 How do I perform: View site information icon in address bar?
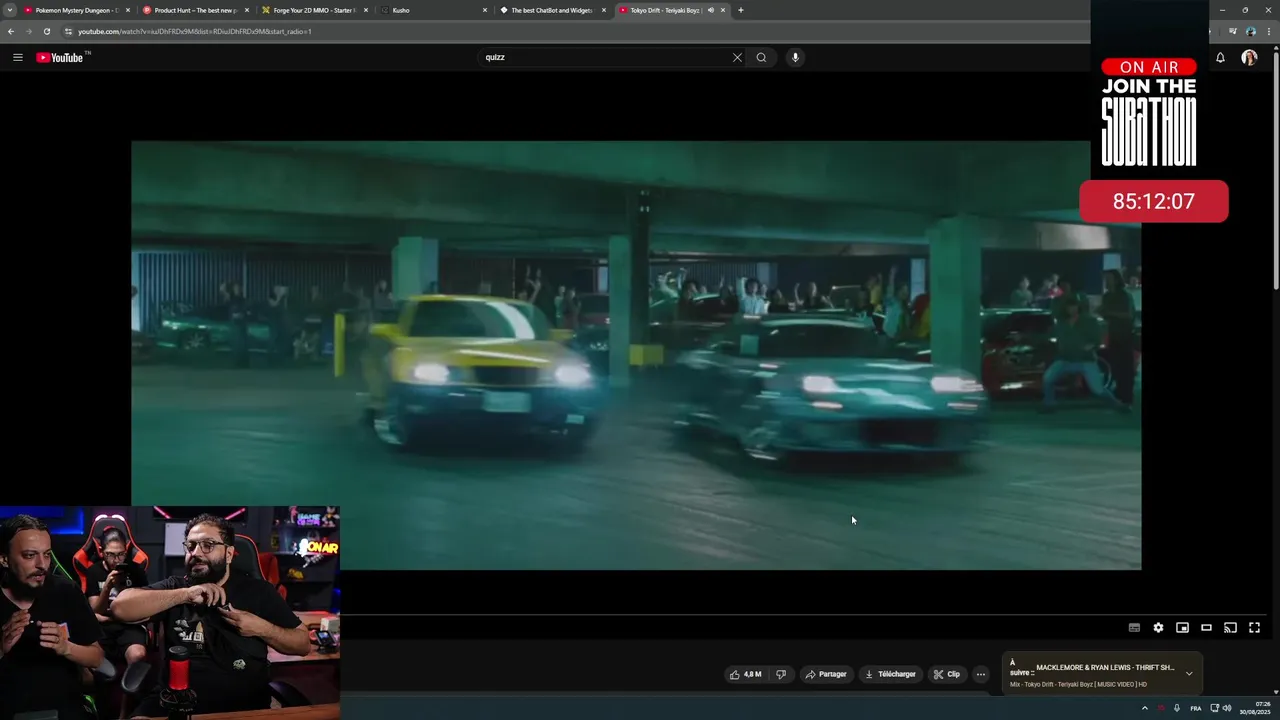(x=68, y=31)
